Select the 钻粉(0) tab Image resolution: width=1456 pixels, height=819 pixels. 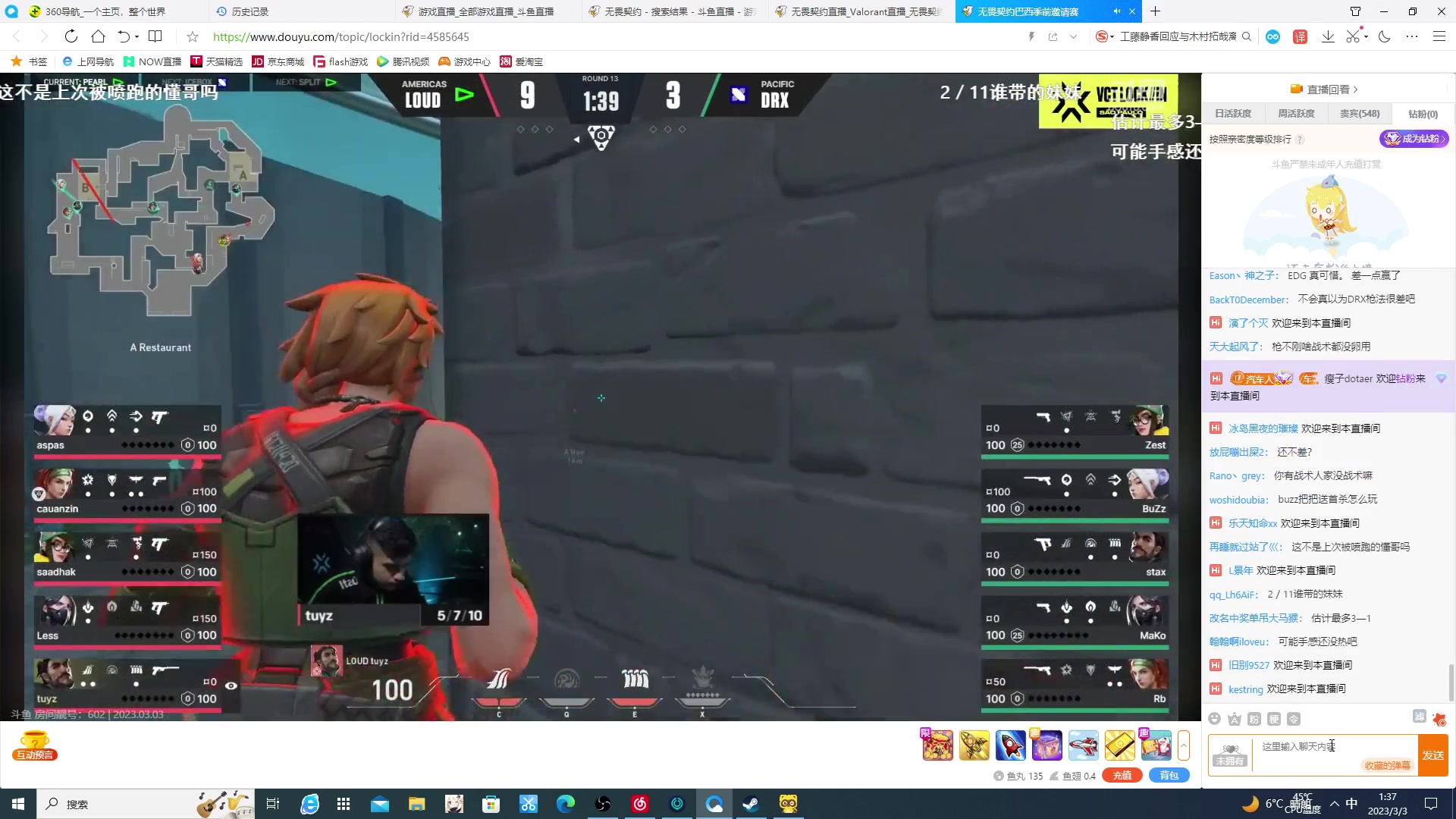click(1423, 114)
